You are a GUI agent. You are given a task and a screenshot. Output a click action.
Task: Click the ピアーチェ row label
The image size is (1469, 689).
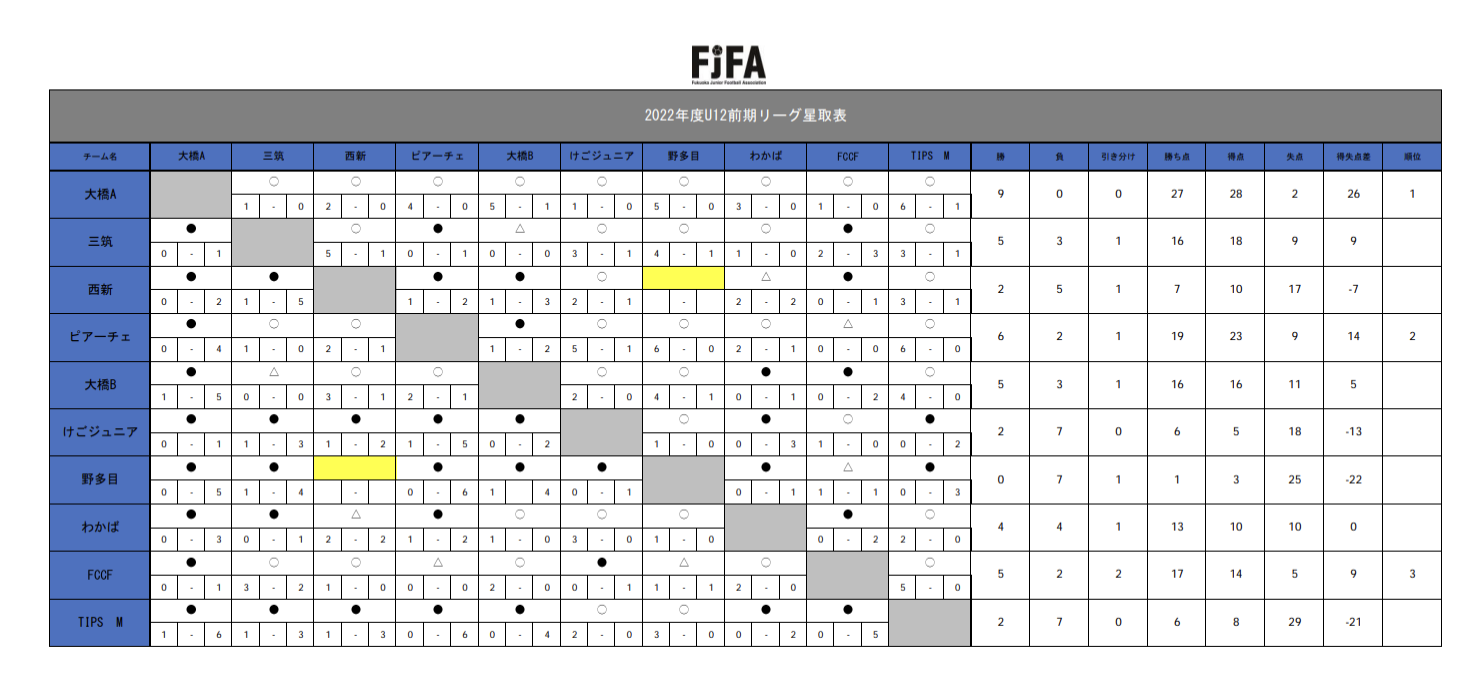[x=100, y=337]
